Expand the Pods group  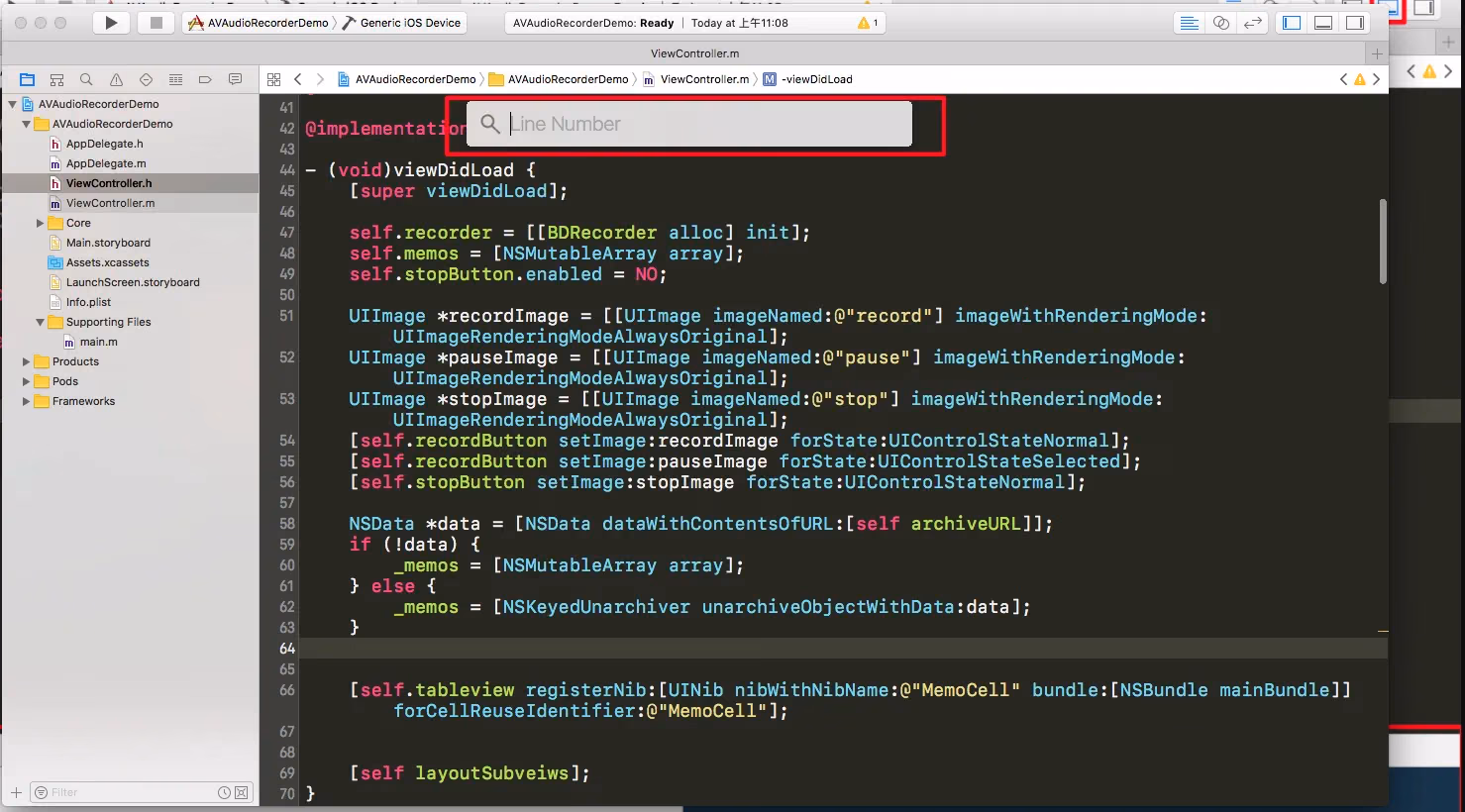point(26,381)
